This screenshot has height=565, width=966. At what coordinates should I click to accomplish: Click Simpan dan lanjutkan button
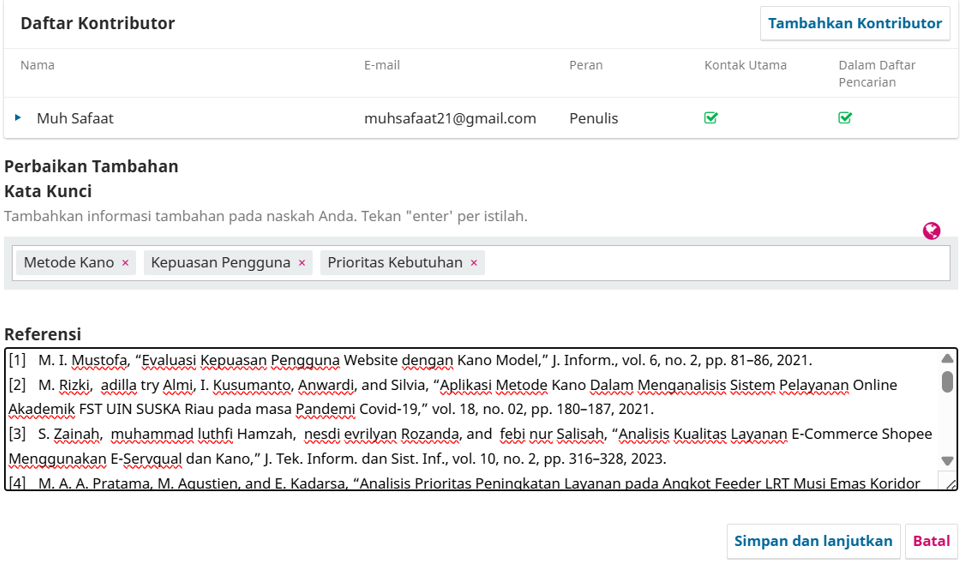(813, 541)
